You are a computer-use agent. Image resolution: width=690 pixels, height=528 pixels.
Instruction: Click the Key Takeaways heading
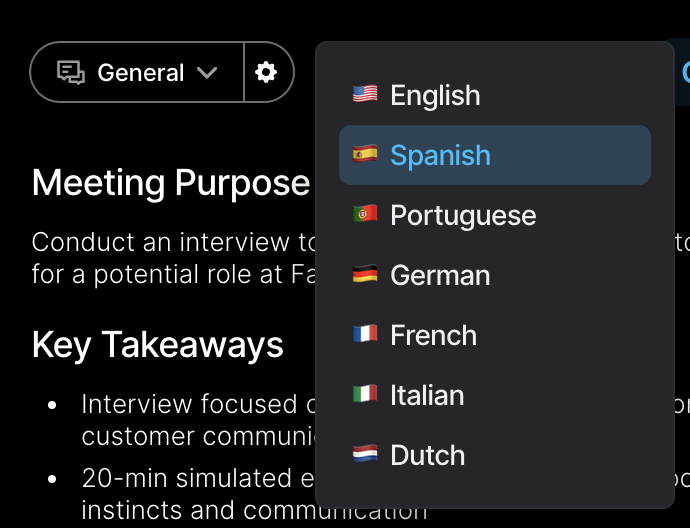158,345
